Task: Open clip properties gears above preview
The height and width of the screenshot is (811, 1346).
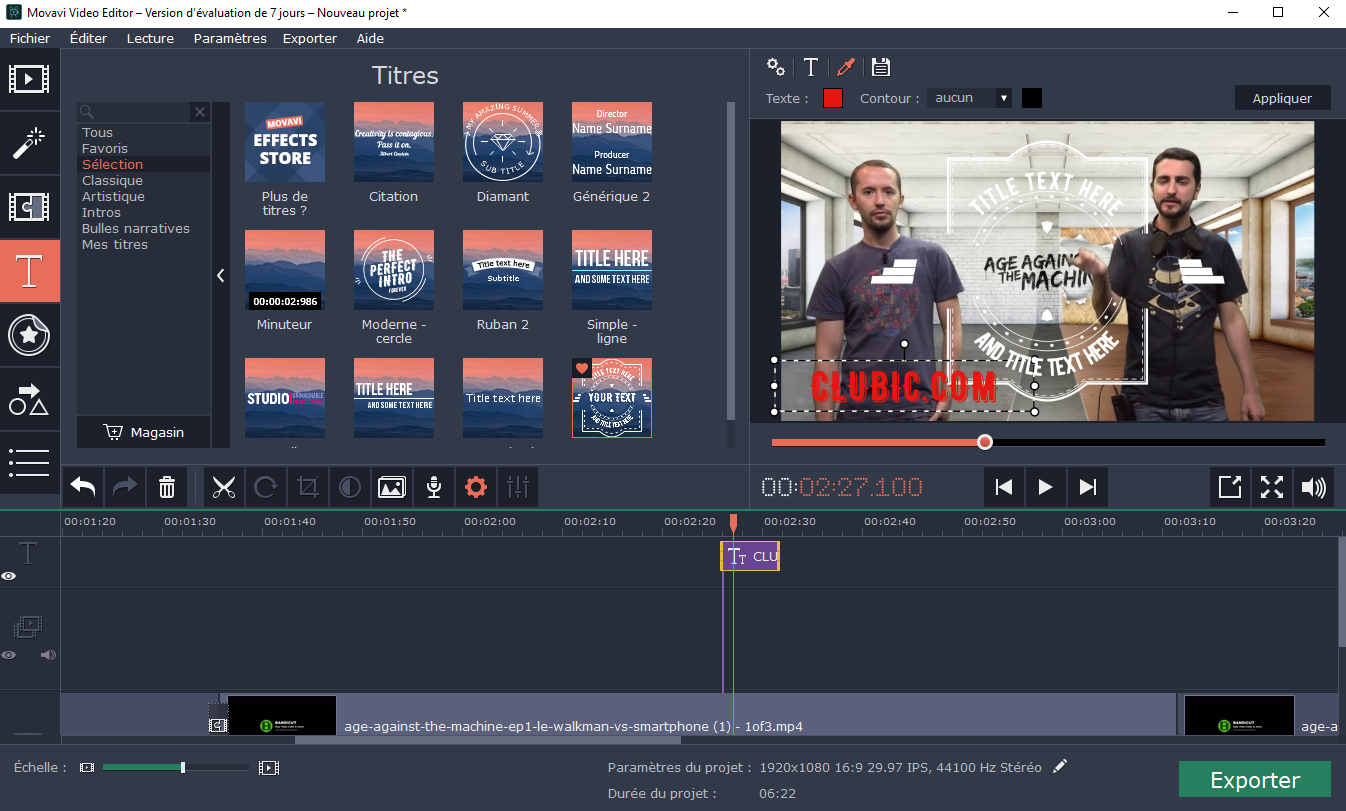Action: [x=776, y=67]
